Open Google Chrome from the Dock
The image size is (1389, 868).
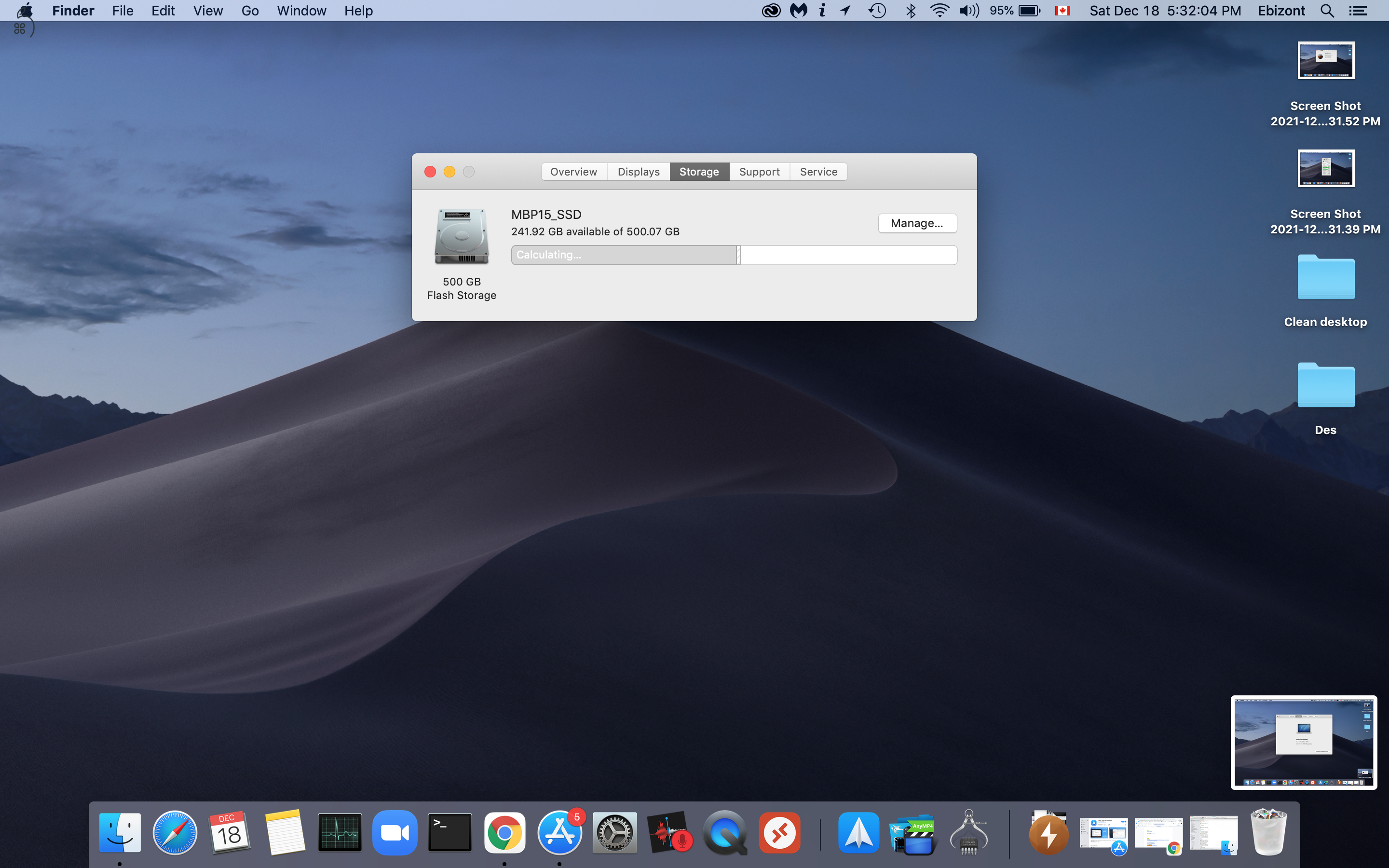point(504,832)
